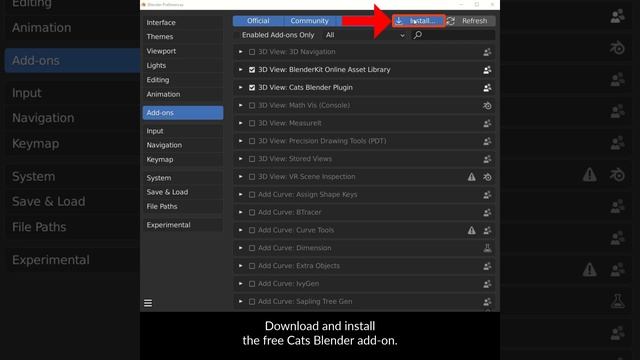Viewport: 640px width, 360px height.
Task: Click community icon on Cats Blender Plugin row
Action: click(x=487, y=88)
